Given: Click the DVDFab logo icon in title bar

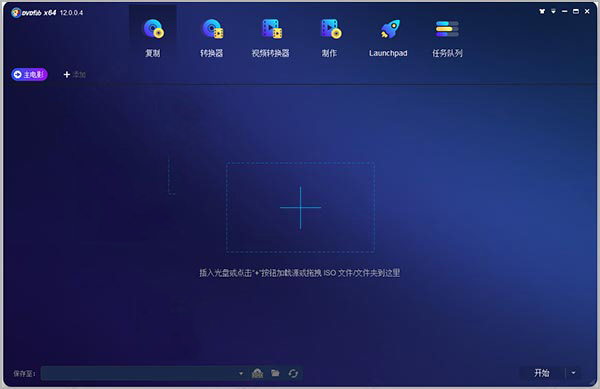Looking at the screenshot, I should point(16,13).
